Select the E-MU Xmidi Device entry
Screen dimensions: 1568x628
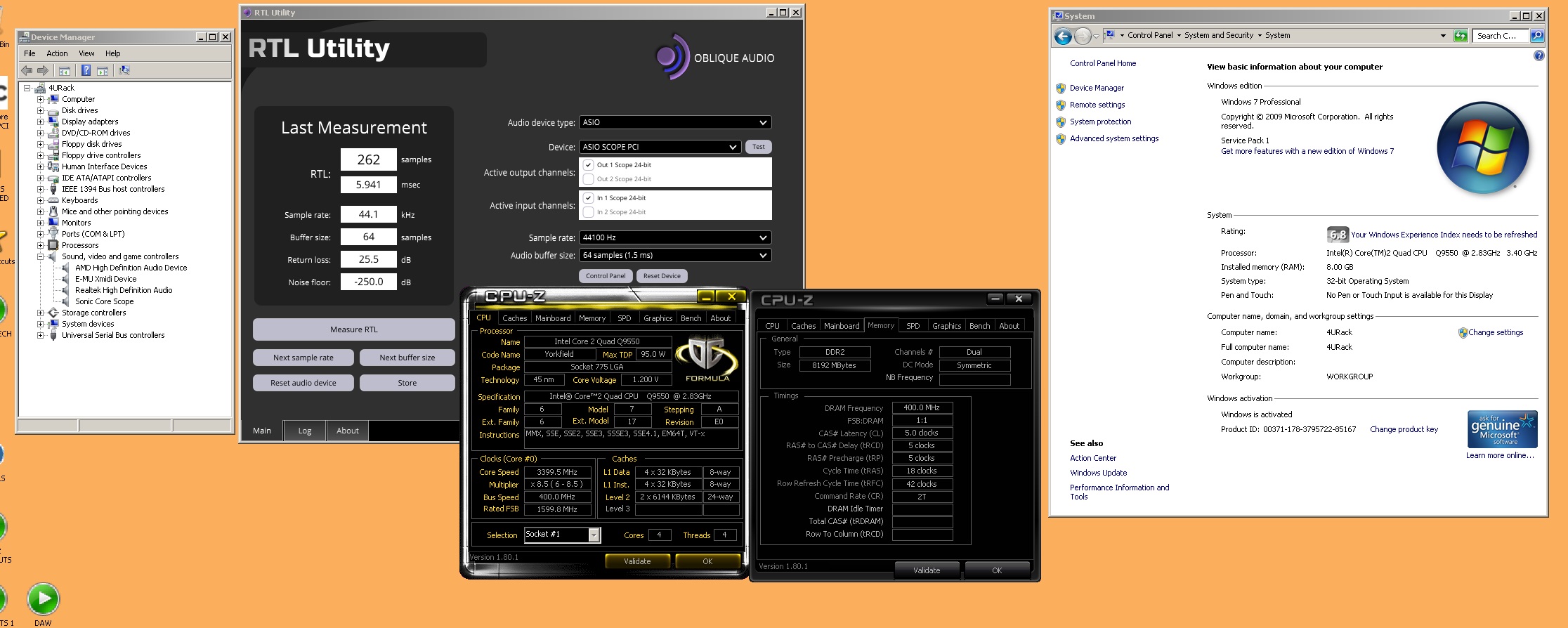[x=105, y=279]
